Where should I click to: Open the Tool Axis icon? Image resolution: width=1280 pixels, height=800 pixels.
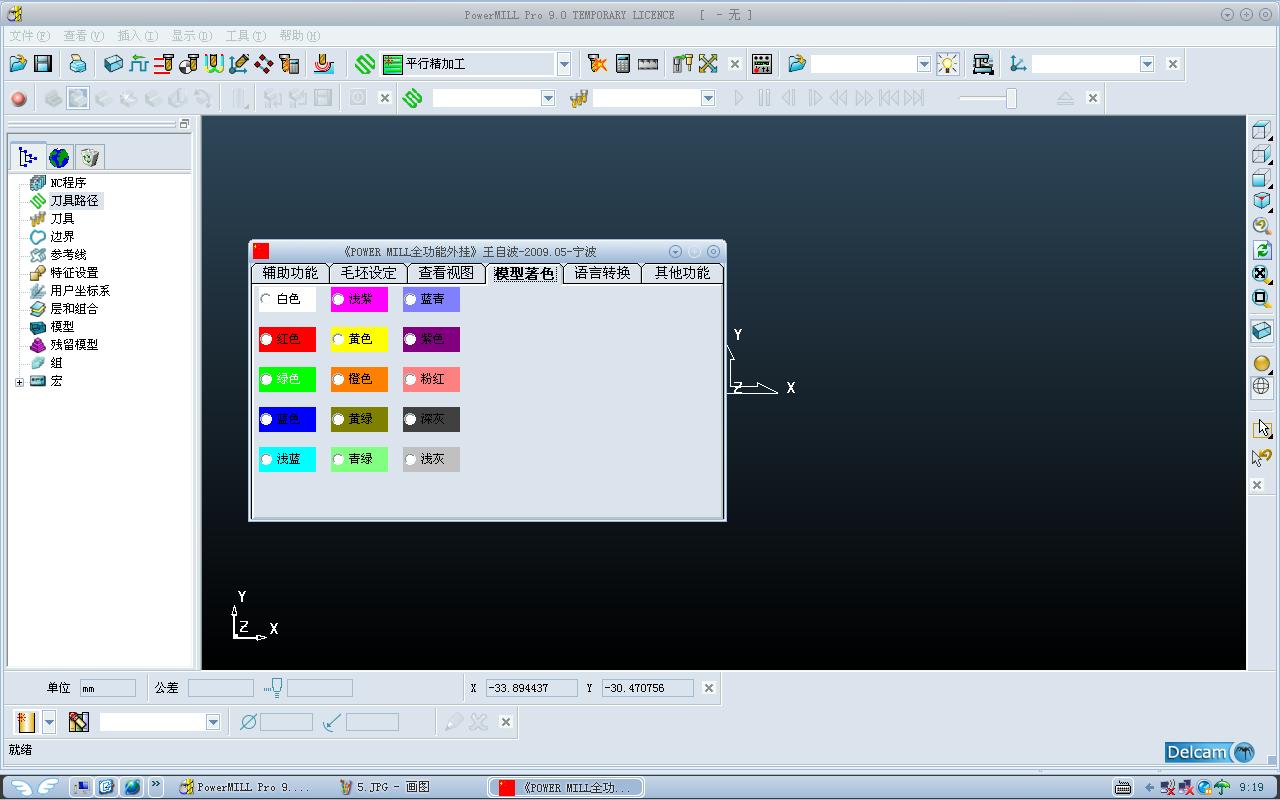coord(238,64)
